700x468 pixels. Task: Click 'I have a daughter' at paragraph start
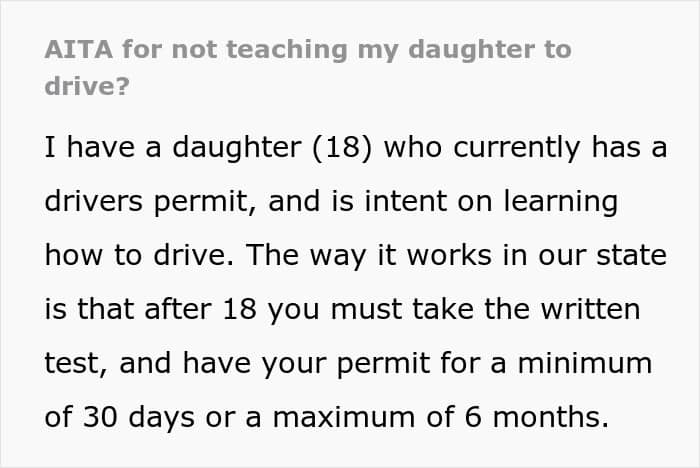pos(173,147)
